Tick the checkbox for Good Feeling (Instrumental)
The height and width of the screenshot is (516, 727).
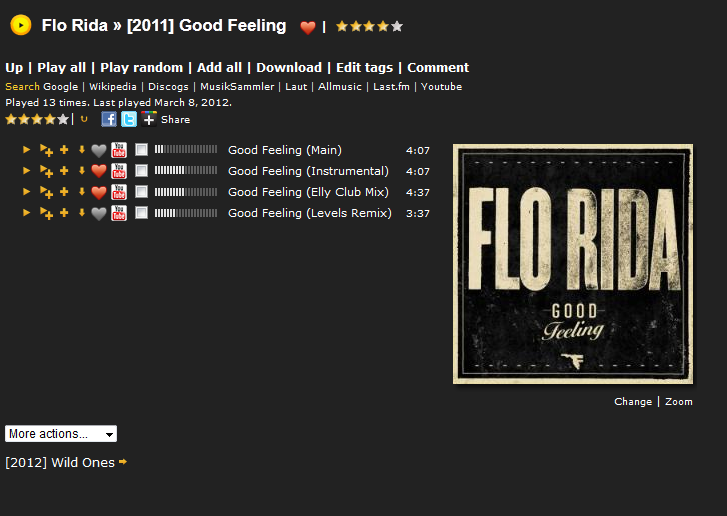(141, 171)
